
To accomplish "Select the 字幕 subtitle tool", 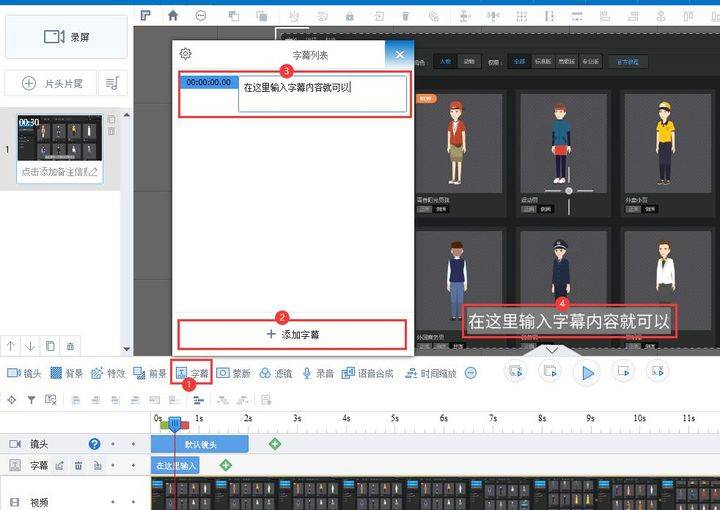I will pyautogui.click(x=192, y=373).
